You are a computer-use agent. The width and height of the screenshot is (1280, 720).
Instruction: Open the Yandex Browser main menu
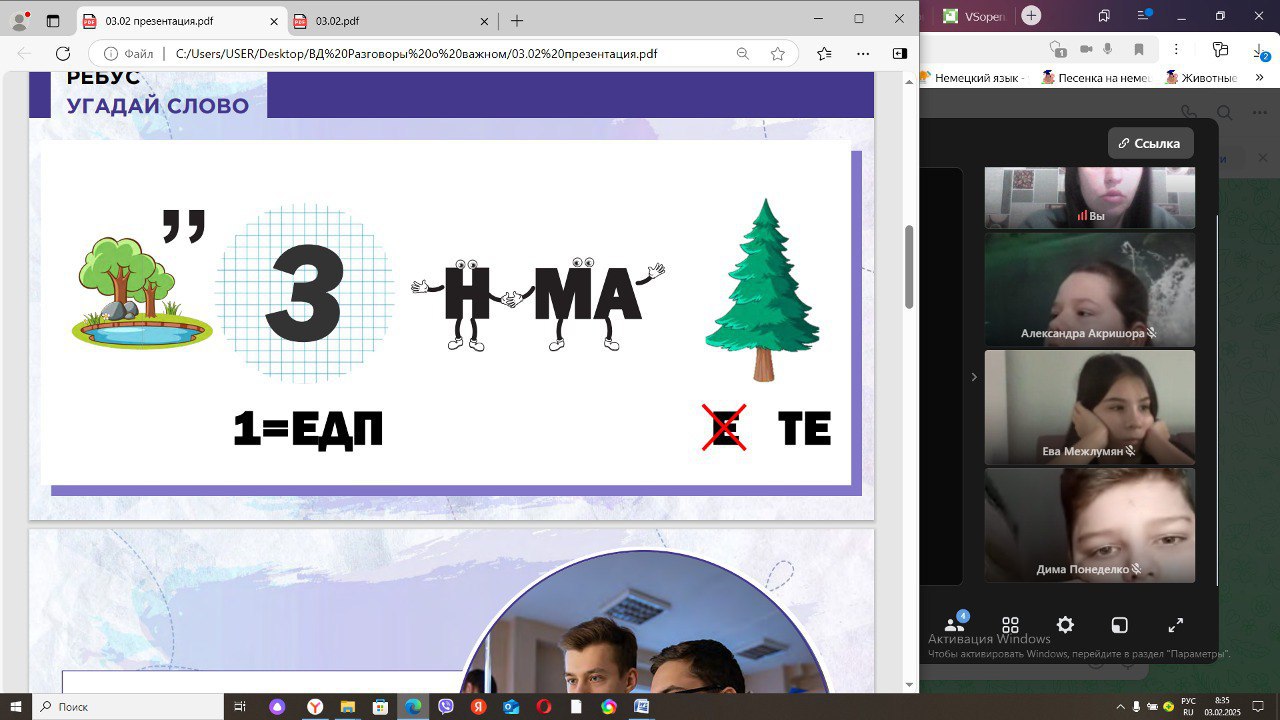pyautogui.click(x=1145, y=16)
